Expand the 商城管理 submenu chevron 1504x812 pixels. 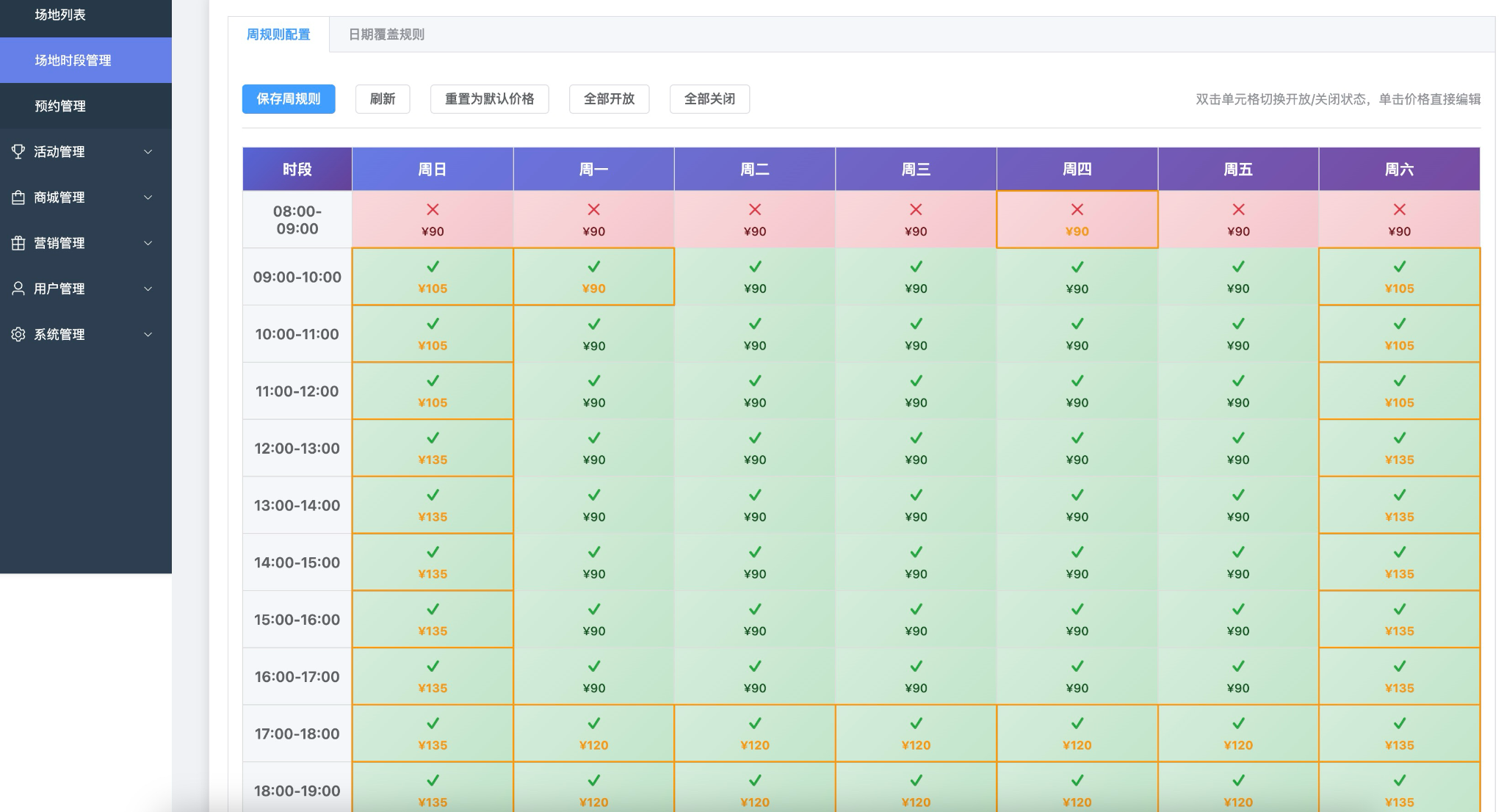point(148,197)
